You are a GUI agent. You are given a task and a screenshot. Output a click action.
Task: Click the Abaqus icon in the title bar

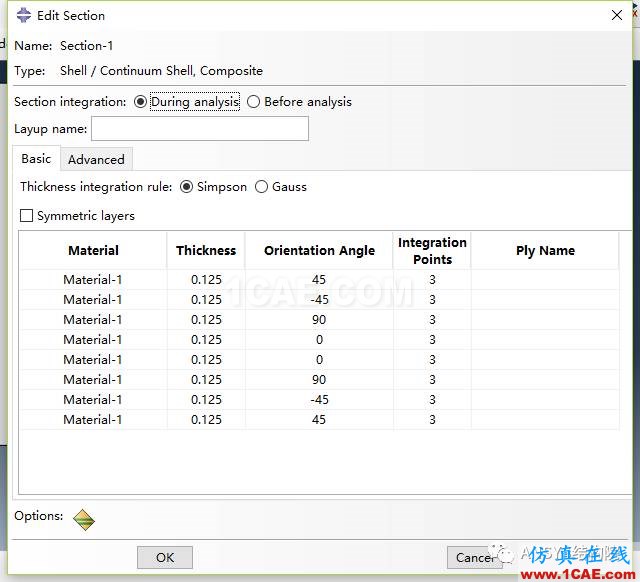tap(24, 16)
